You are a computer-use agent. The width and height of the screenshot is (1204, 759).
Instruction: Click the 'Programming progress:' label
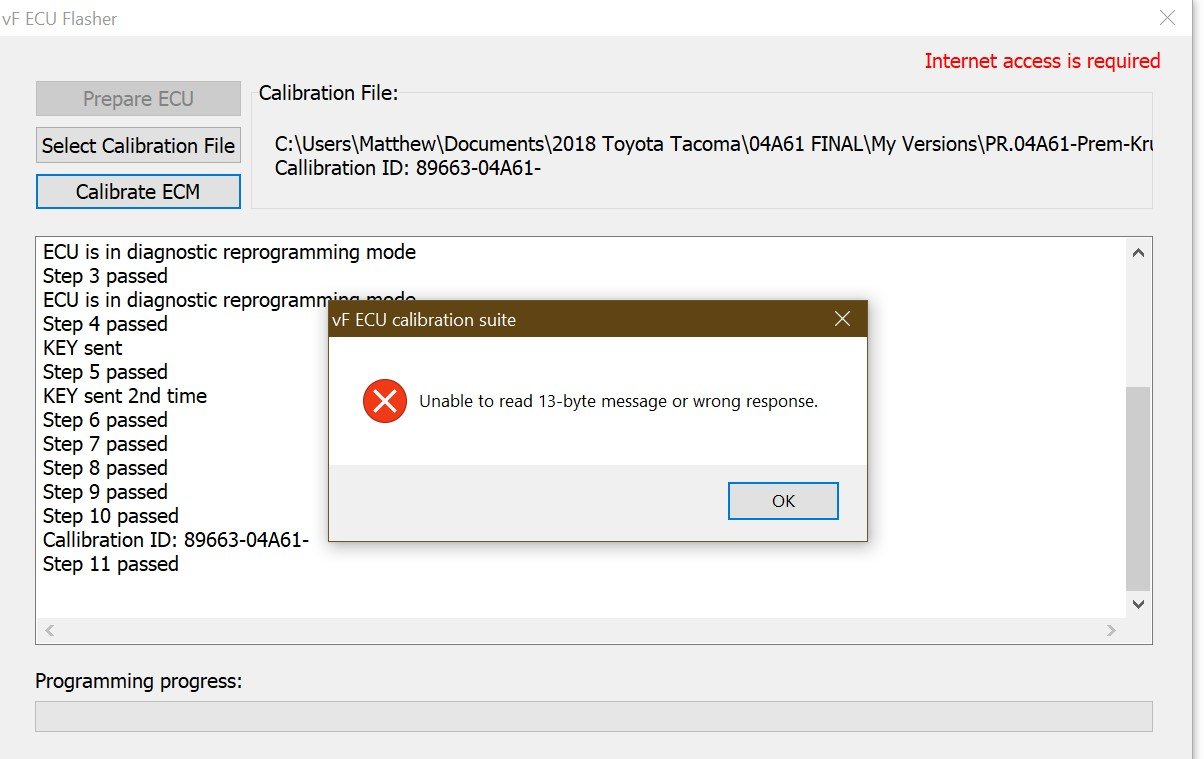coord(139,682)
